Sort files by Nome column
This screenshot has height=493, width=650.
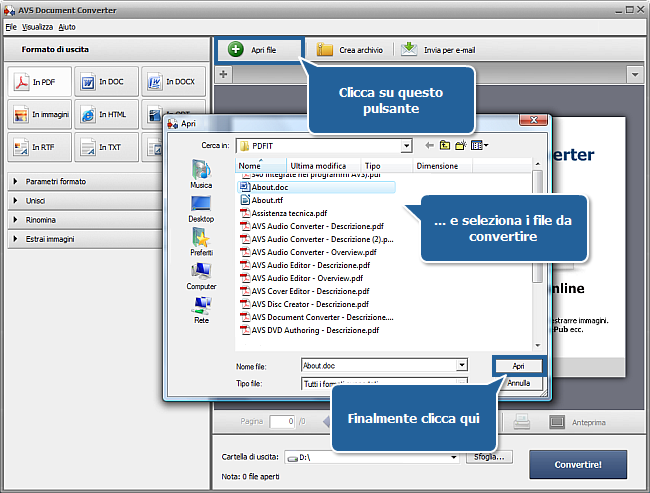coord(261,165)
